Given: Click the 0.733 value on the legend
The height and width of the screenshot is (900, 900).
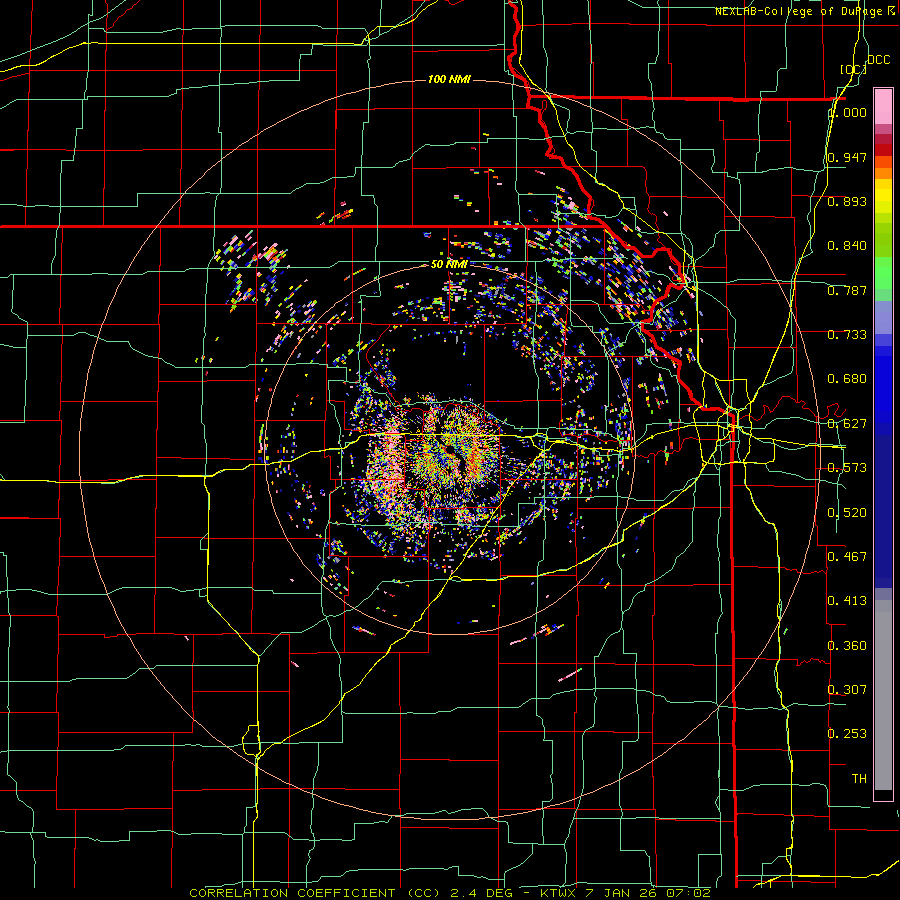Looking at the screenshot, I should [847, 335].
